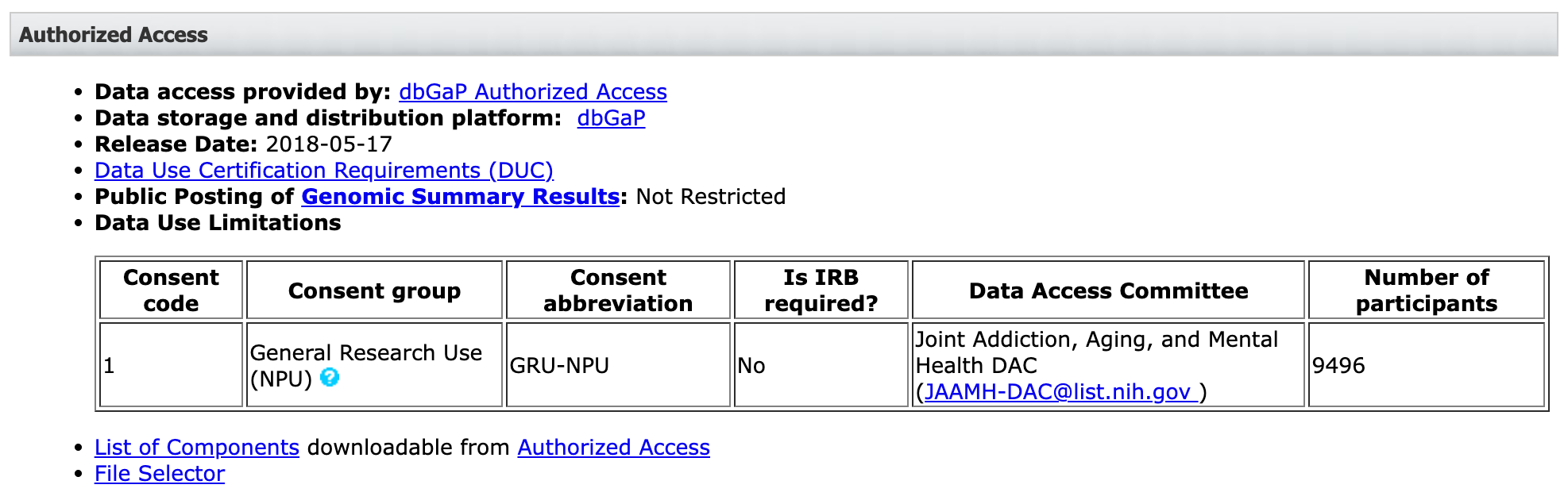1568x500 pixels.
Task: Click the JAAMH-DAC@list.nih.gov email link
Action: click(x=1057, y=392)
